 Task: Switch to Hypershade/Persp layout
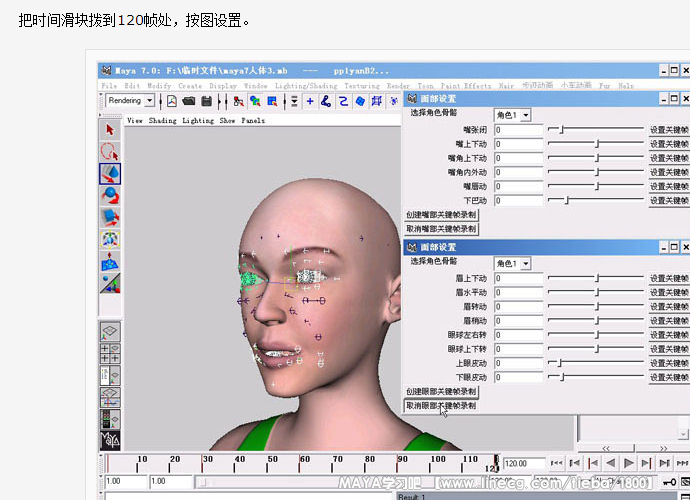[110, 419]
